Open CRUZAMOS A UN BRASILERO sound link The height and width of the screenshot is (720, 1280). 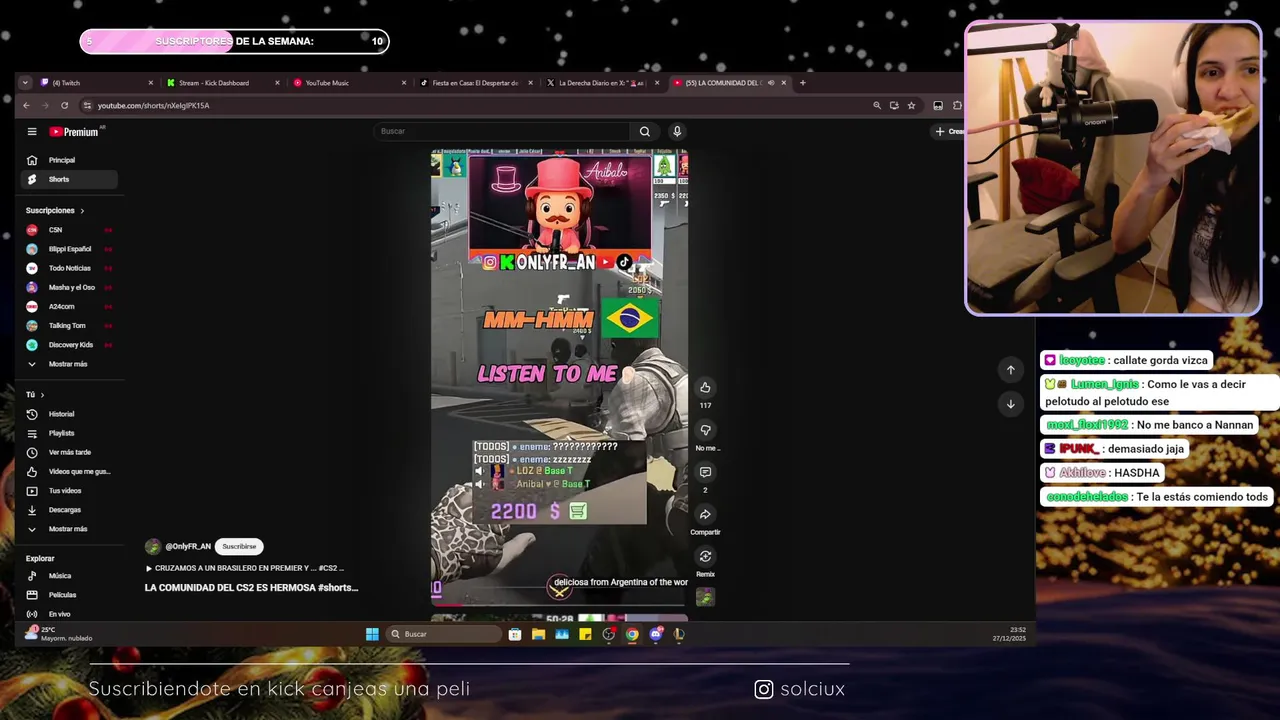(245, 568)
